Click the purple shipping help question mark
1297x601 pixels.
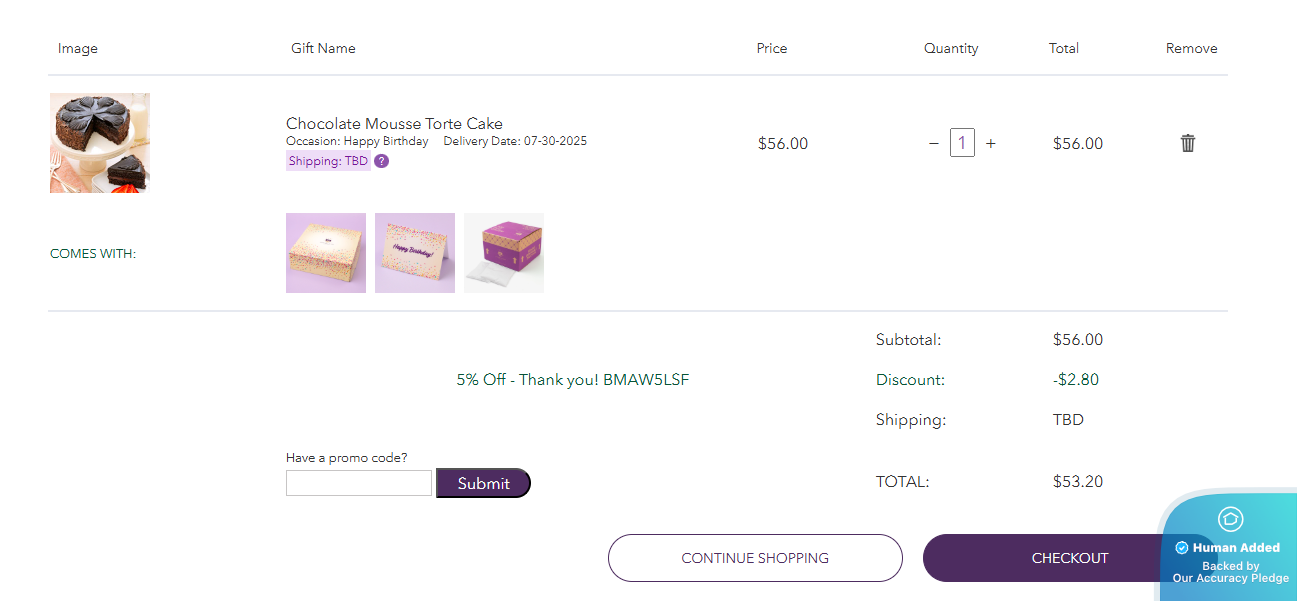click(x=382, y=161)
